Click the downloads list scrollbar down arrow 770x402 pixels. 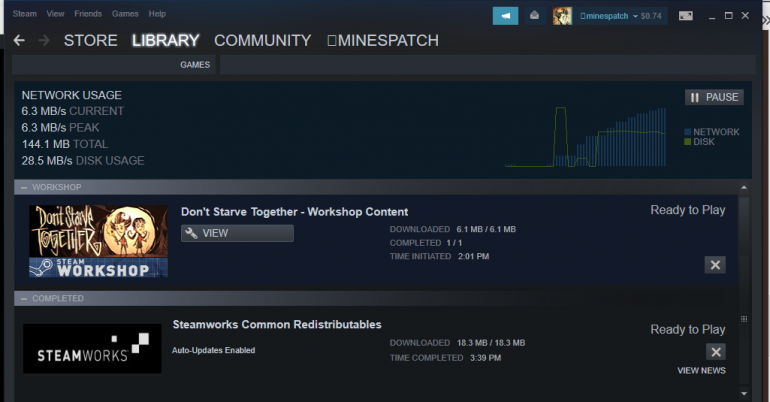(x=743, y=396)
